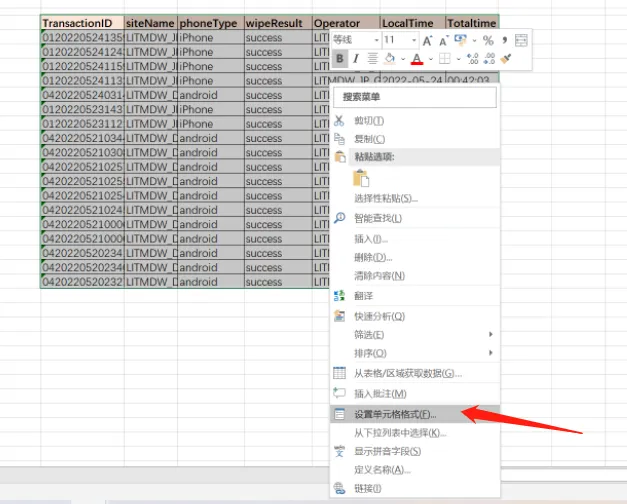The height and width of the screenshot is (504, 627).
Task: Select 从表格/区域获取数据(G)... item
Action: pos(415,373)
